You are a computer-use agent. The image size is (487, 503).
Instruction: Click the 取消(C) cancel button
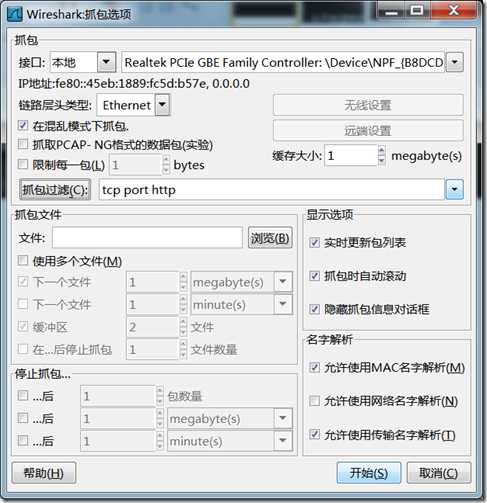coord(439,473)
